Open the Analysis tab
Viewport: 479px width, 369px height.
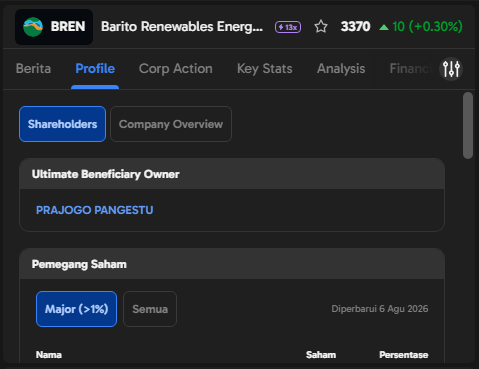341,69
